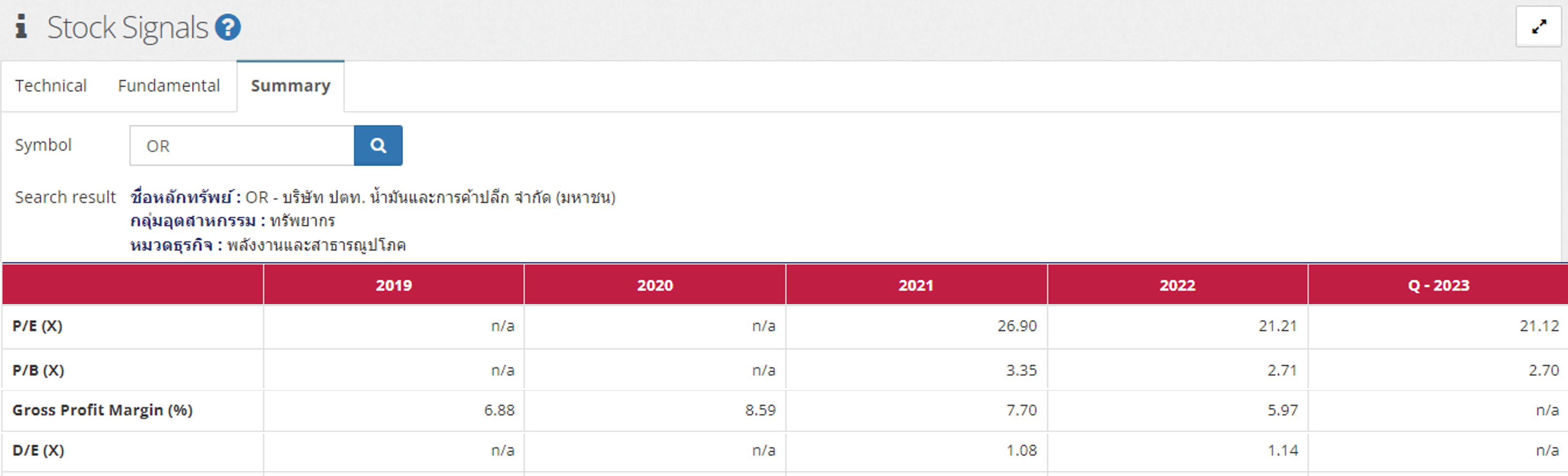Click the 2020 column header
The image size is (1568, 476).
click(x=655, y=285)
